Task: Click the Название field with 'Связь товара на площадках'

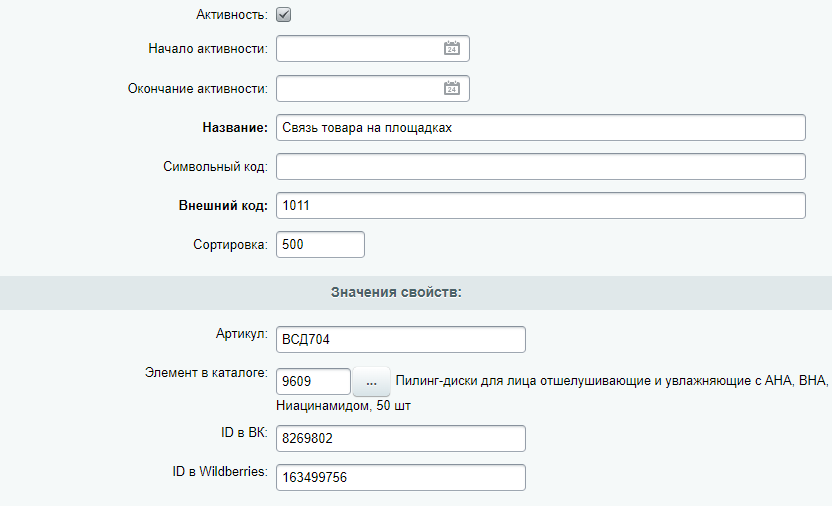Action: 540,128
